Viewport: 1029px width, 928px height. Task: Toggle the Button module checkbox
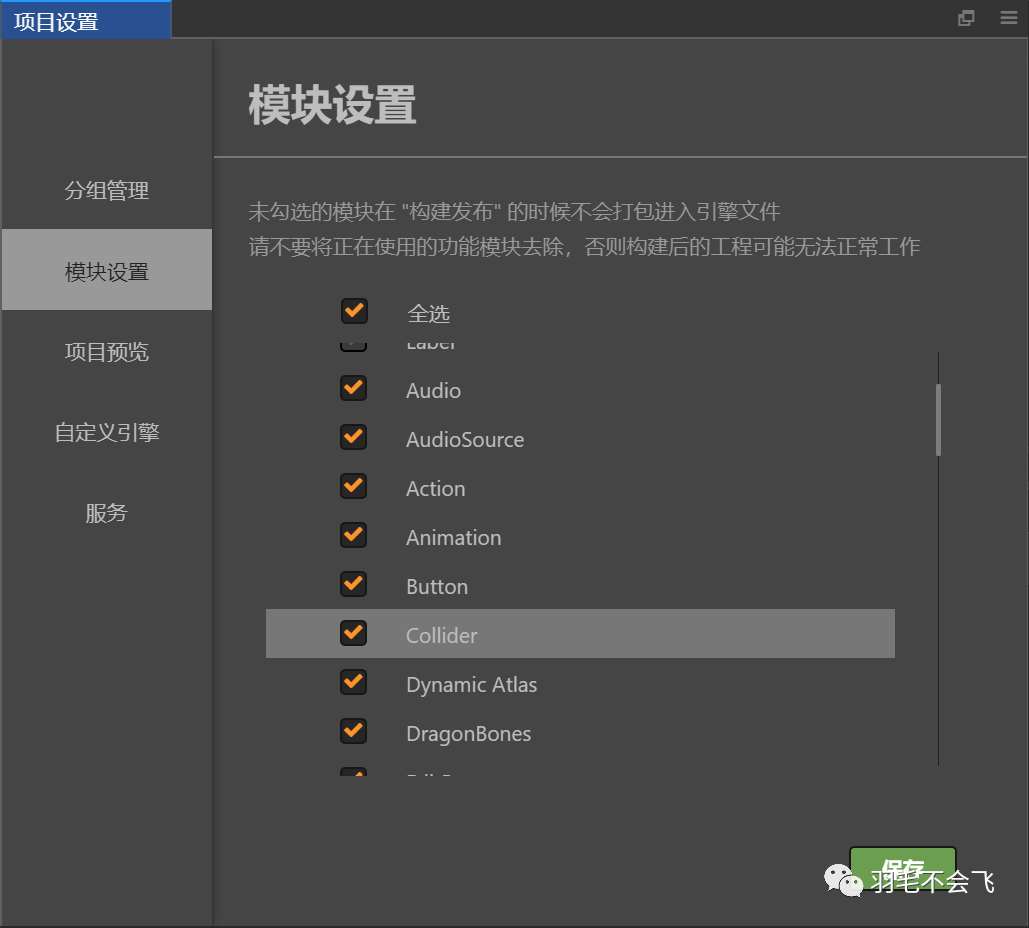pos(354,584)
